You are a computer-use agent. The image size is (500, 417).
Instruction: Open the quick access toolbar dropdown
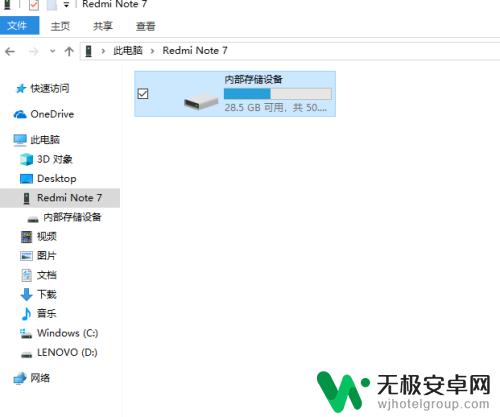[x=67, y=5]
